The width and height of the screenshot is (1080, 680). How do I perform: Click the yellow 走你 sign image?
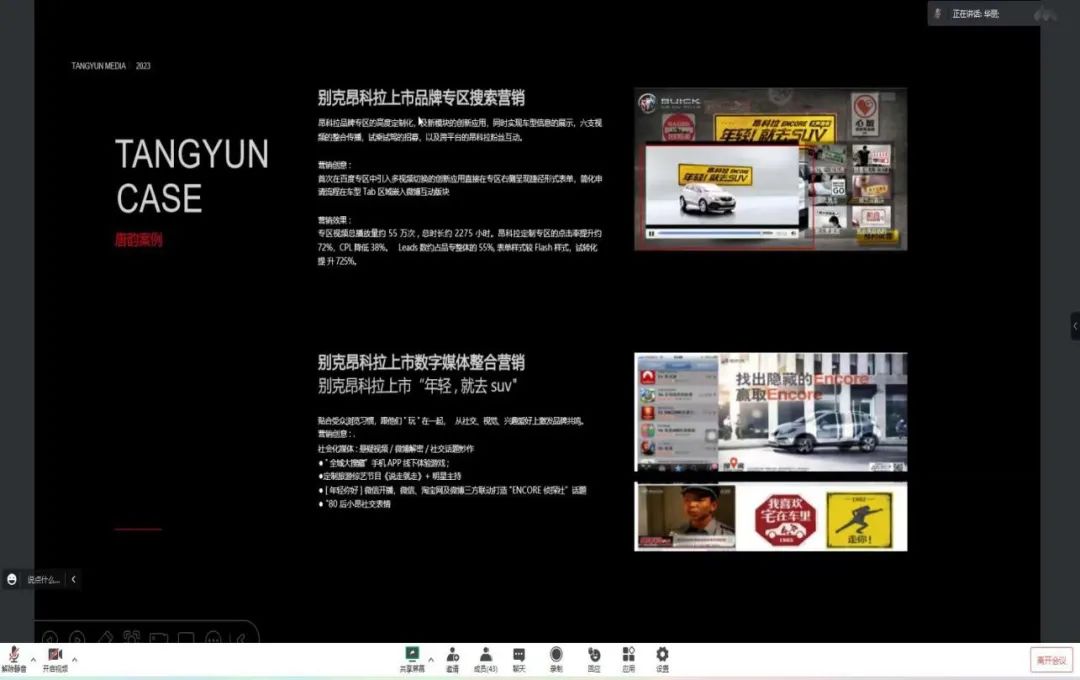[859, 519]
